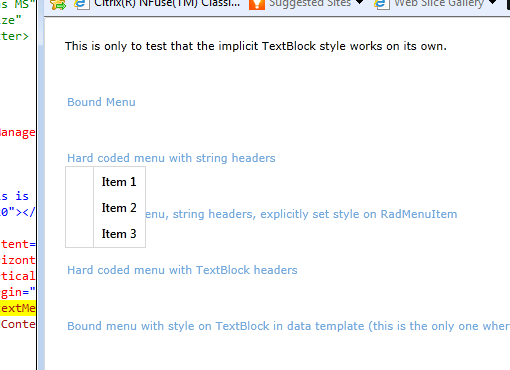Screen dimensions: 510x370
Task: Expand the Suggested Sites dropdown arrow
Action: tap(359, 2)
